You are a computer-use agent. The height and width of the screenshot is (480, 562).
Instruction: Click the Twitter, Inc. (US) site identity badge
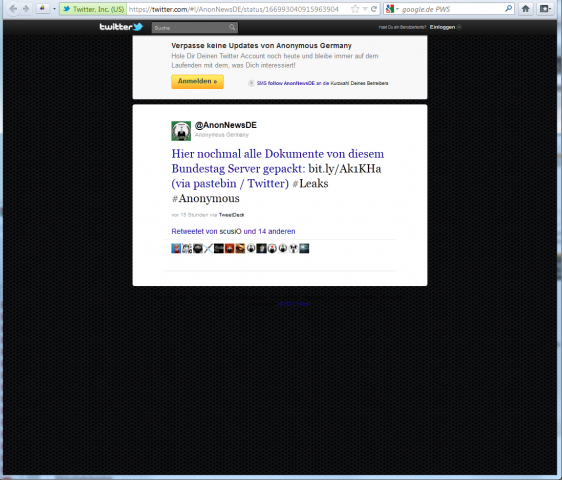click(x=93, y=9)
